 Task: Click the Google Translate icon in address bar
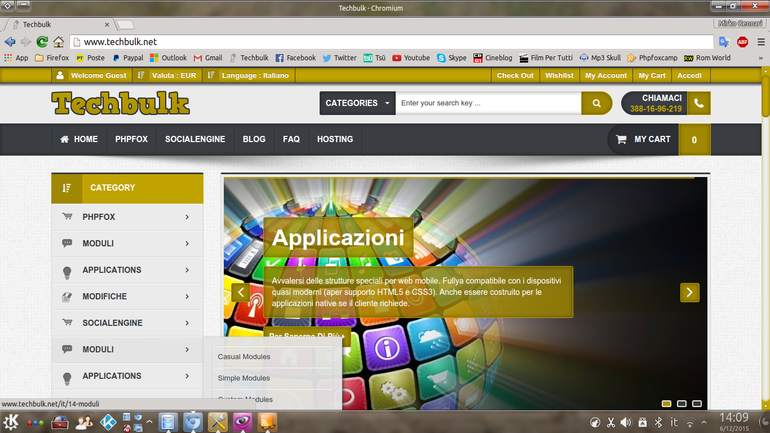pos(724,42)
